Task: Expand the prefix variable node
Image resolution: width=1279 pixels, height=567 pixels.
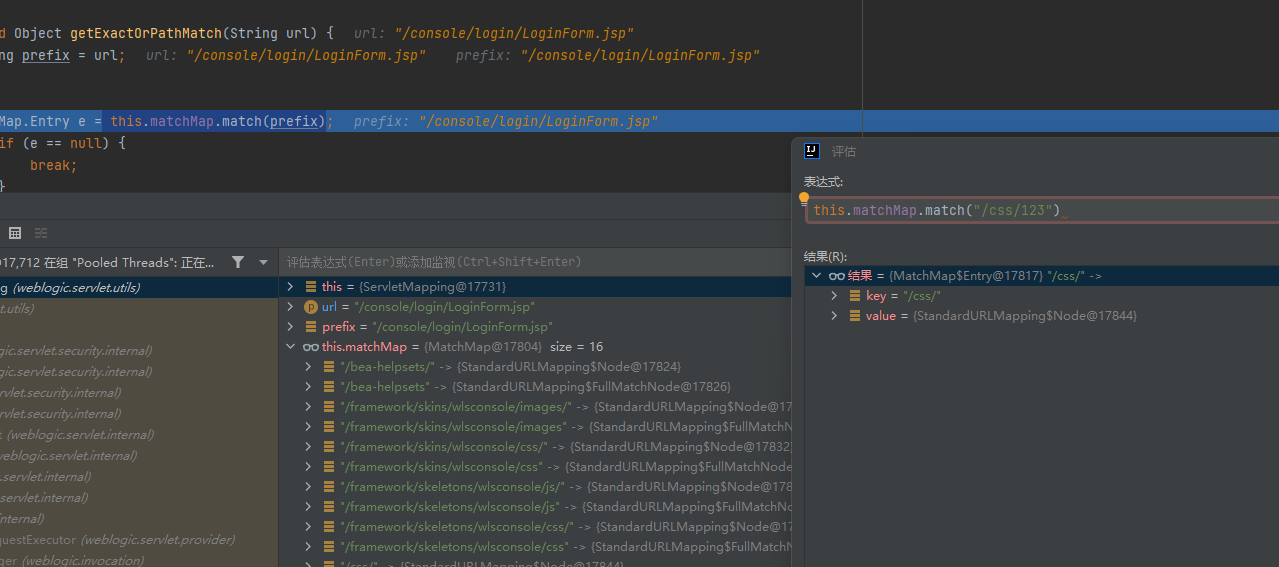Action: pyautogui.click(x=291, y=327)
